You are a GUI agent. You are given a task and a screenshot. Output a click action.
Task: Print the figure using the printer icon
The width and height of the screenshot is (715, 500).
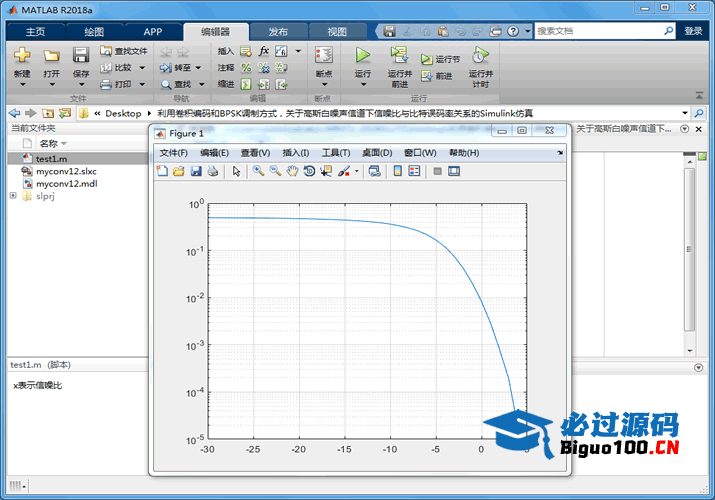coord(212,171)
